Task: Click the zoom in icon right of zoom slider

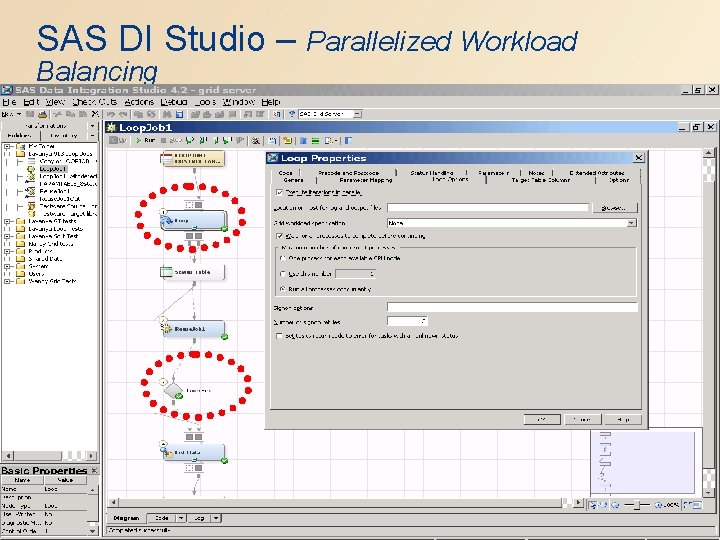Action: click(658, 505)
